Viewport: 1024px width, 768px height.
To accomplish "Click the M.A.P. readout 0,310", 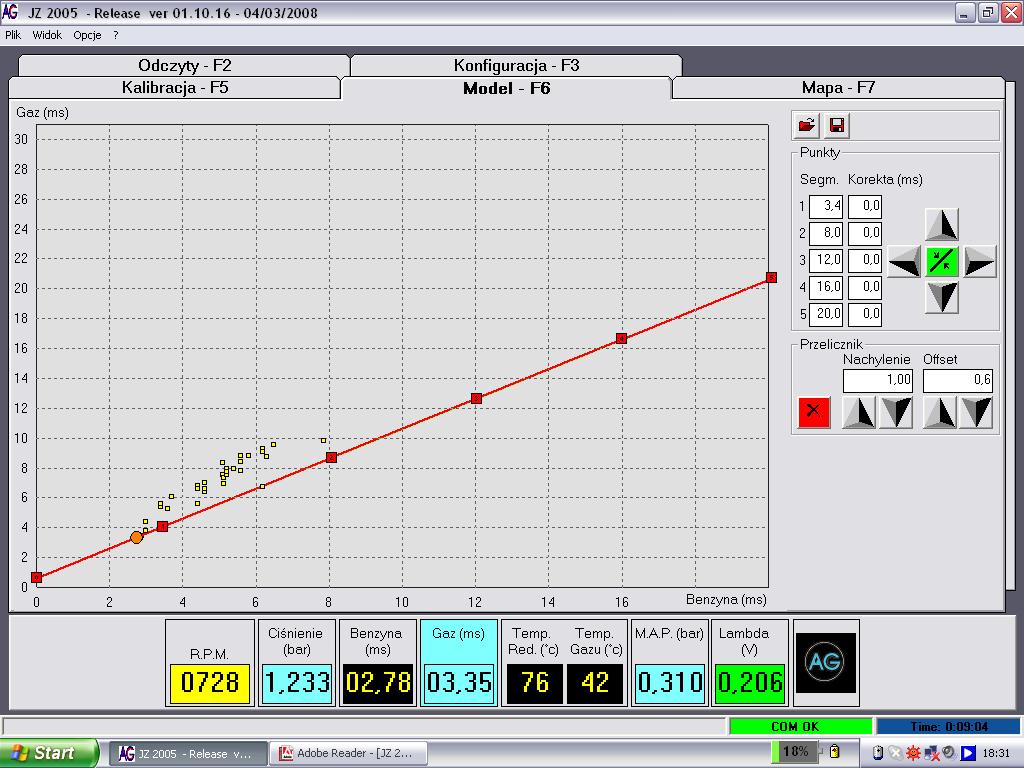I will coord(670,683).
